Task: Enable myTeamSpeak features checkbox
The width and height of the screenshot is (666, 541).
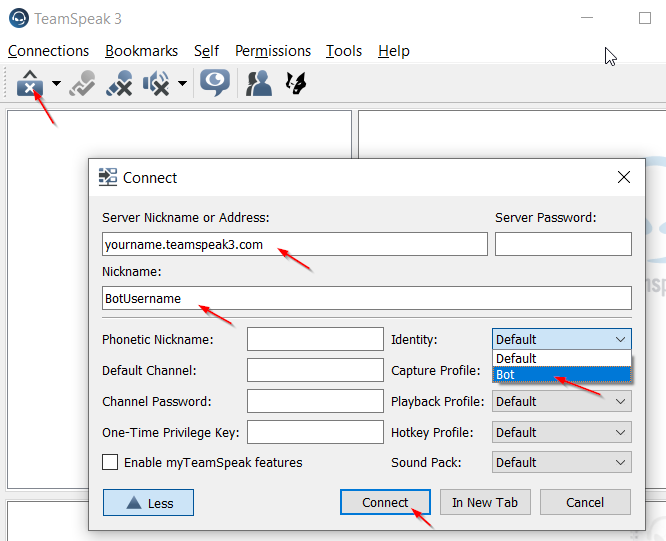Action: pos(110,462)
